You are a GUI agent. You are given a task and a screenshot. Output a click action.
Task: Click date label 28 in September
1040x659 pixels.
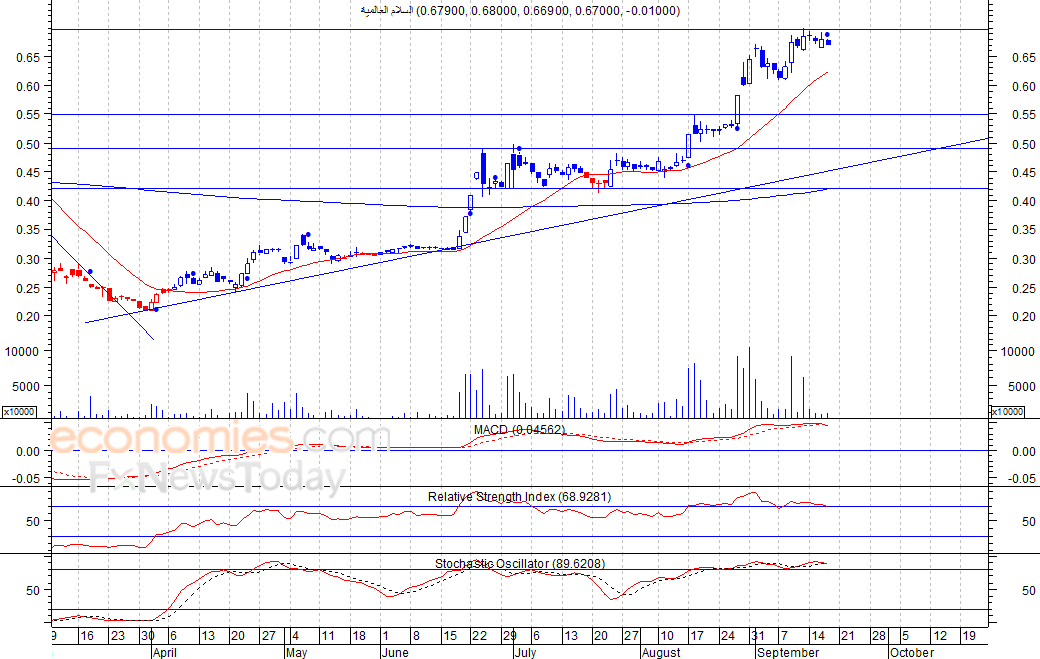(x=878, y=636)
